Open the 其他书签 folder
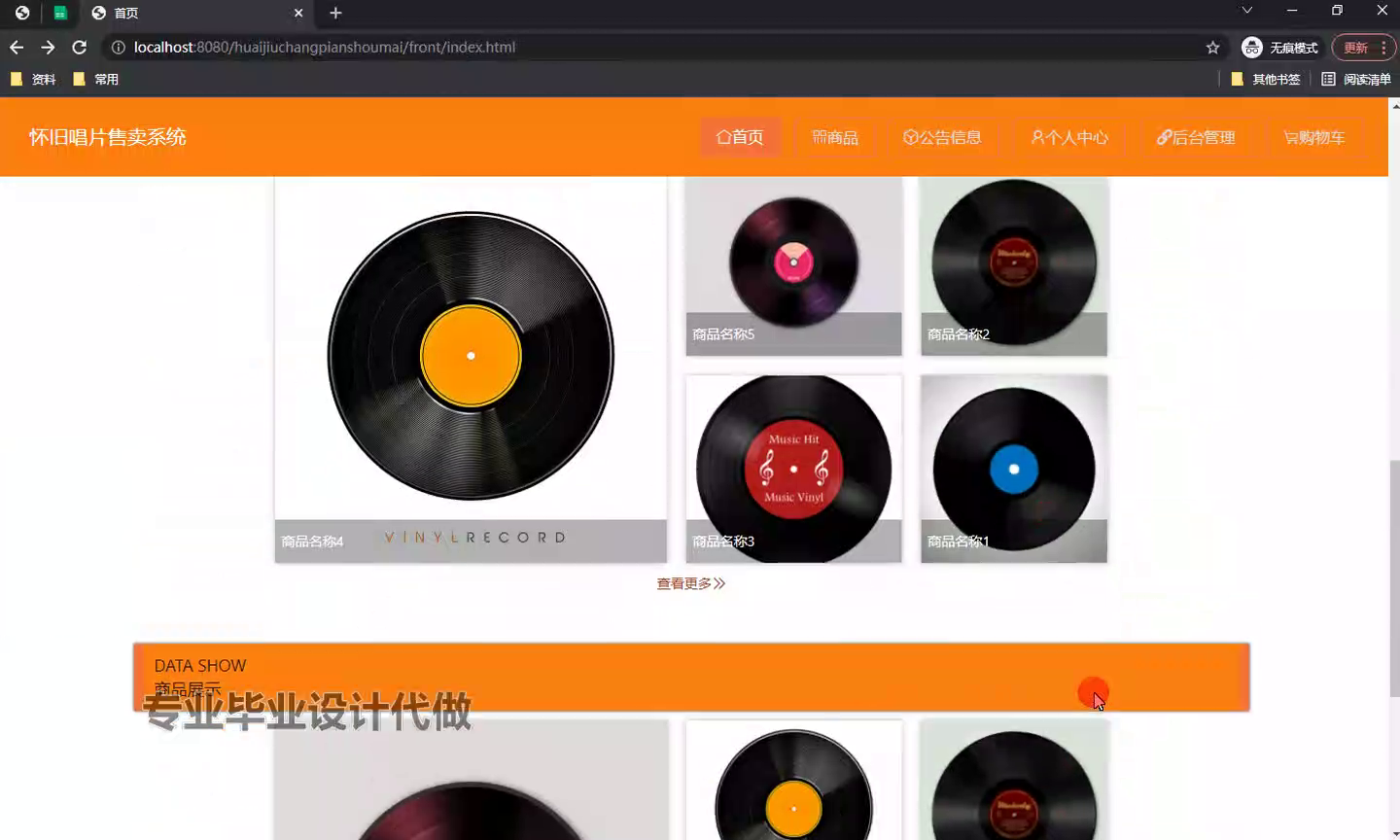 point(1266,80)
